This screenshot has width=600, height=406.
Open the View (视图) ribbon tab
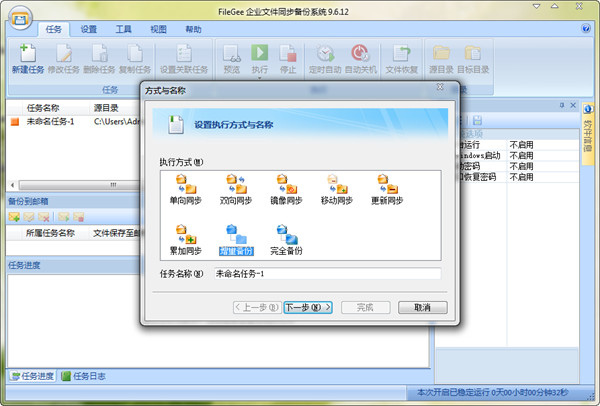[158, 29]
